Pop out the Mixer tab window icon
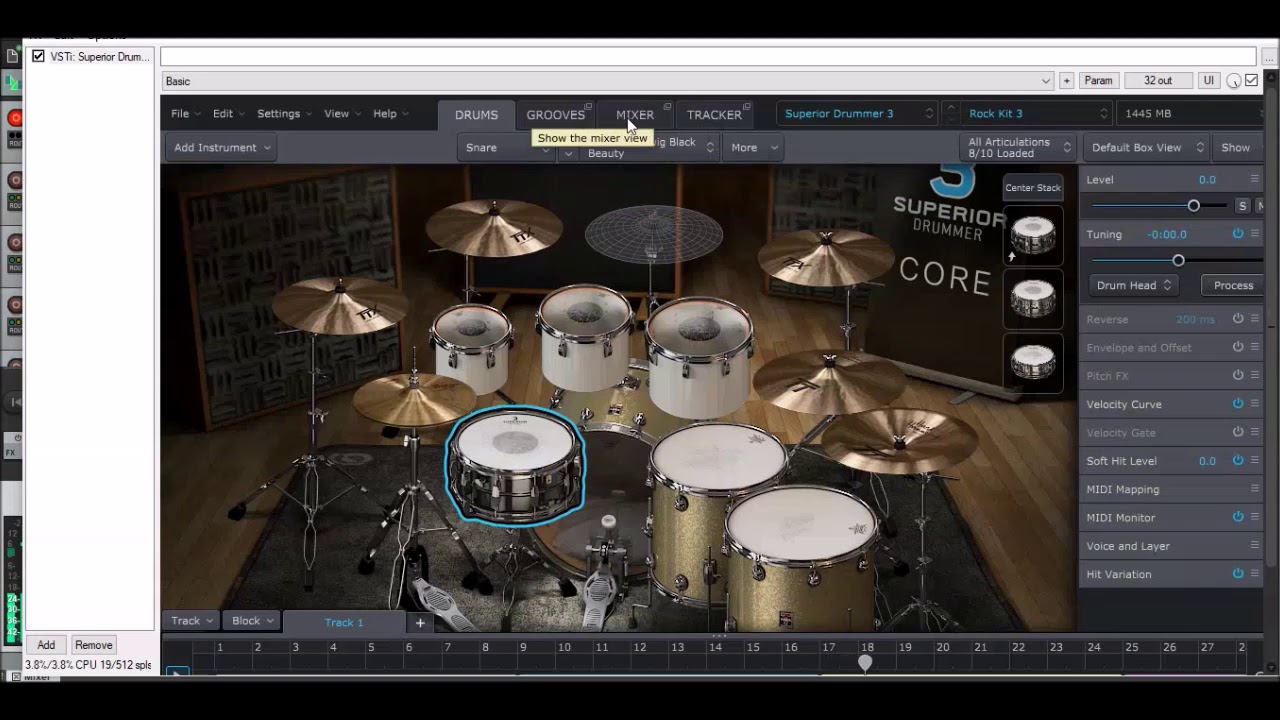 667,107
